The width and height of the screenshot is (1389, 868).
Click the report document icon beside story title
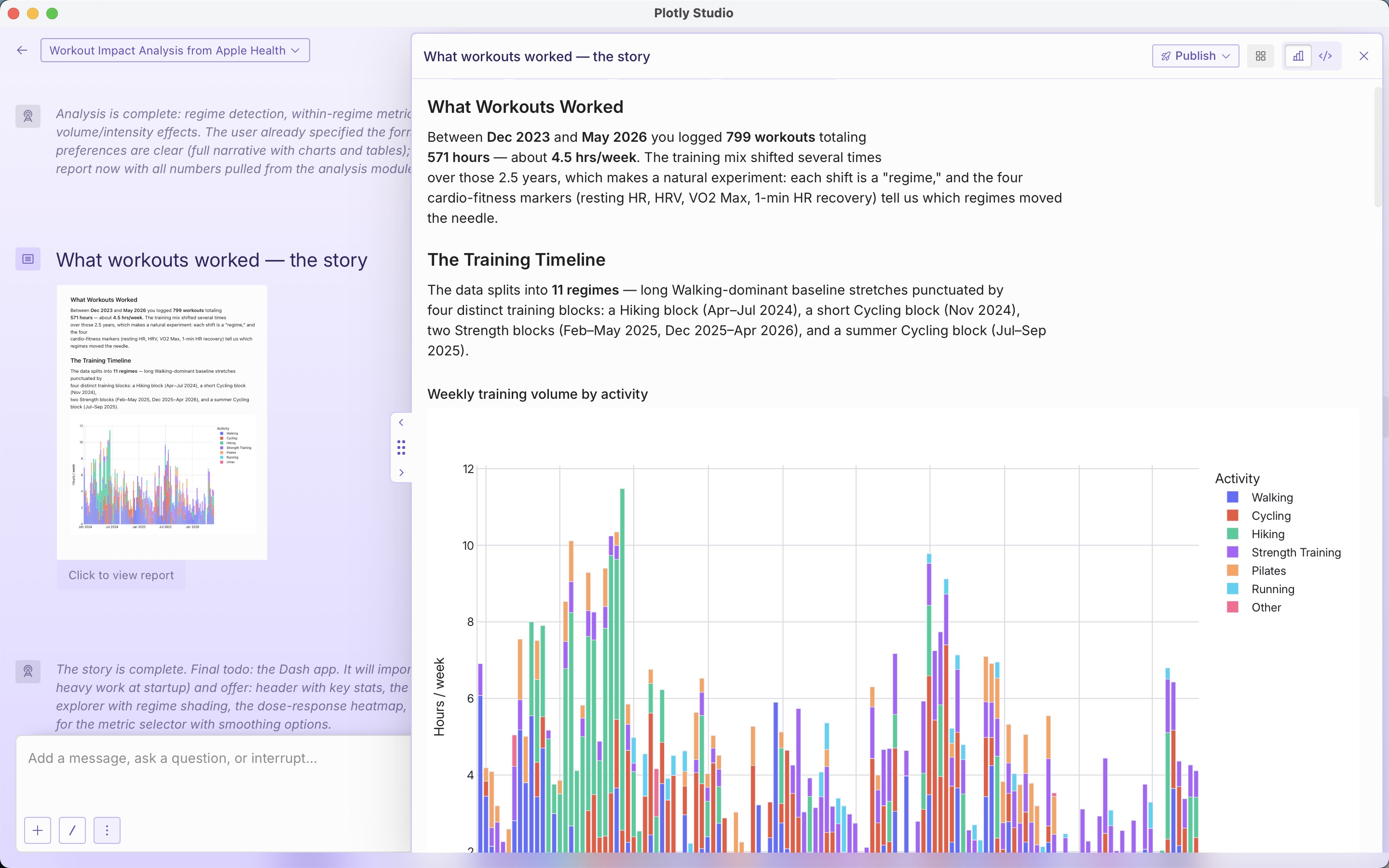pyautogui.click(x=27, y=259)
